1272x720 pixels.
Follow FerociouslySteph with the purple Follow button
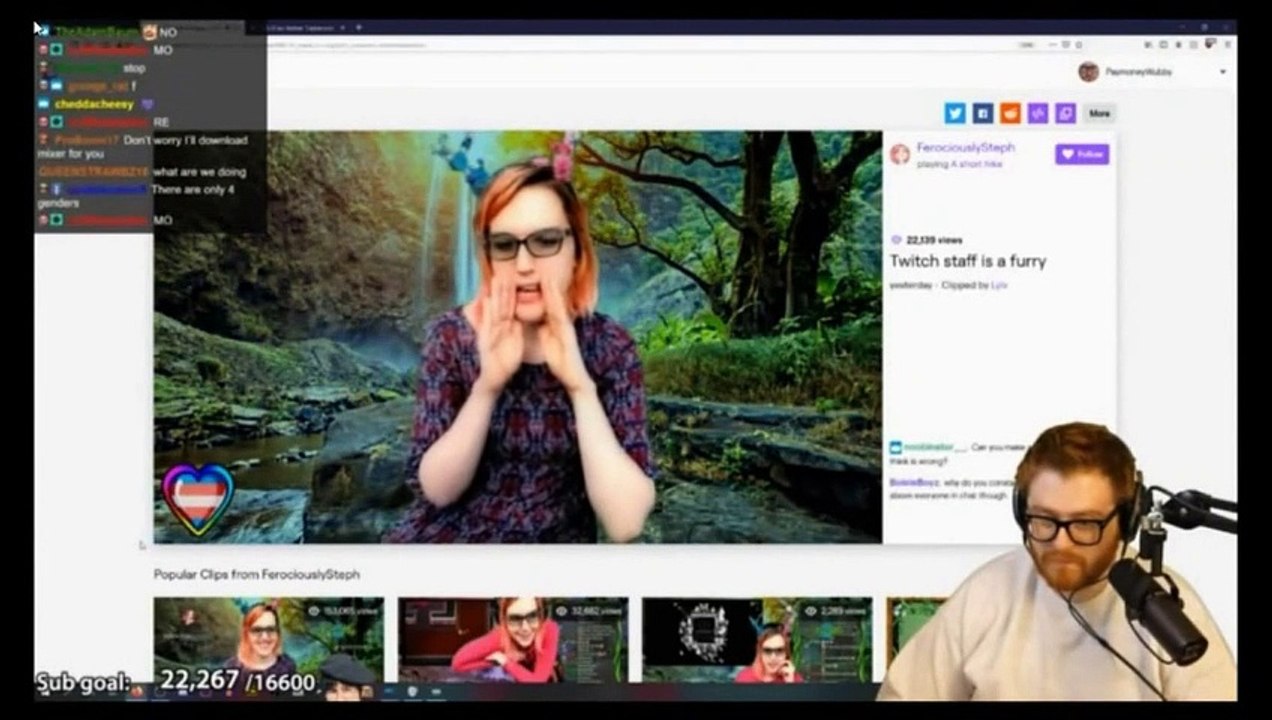pos(1082,154)
